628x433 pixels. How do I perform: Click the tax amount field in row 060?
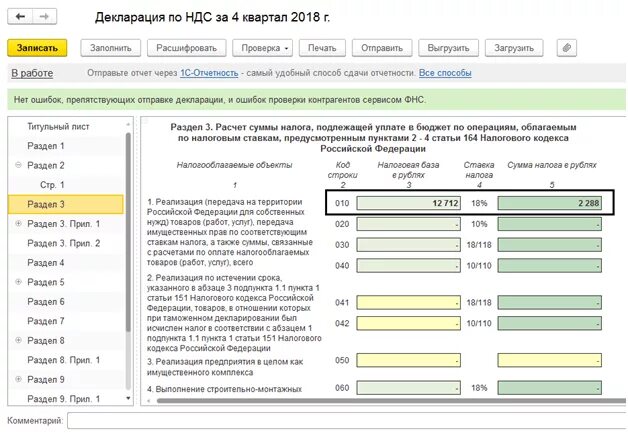click(550, 388)
